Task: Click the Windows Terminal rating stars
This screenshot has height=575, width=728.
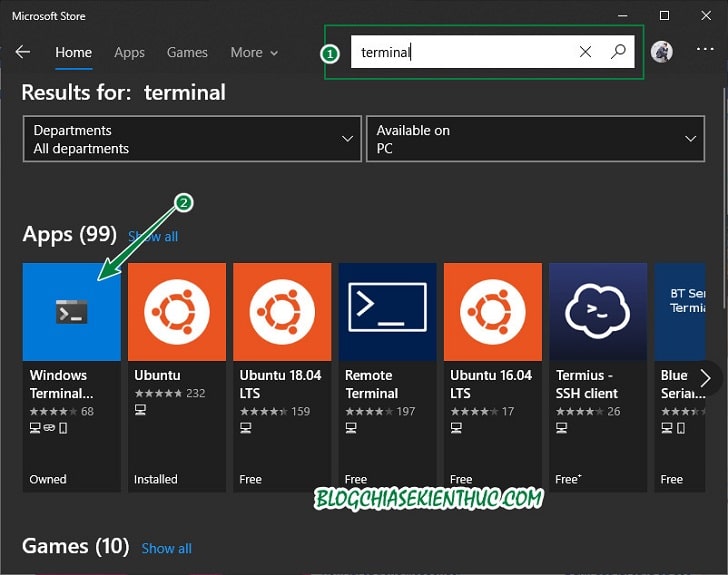Action: (53, 412)
